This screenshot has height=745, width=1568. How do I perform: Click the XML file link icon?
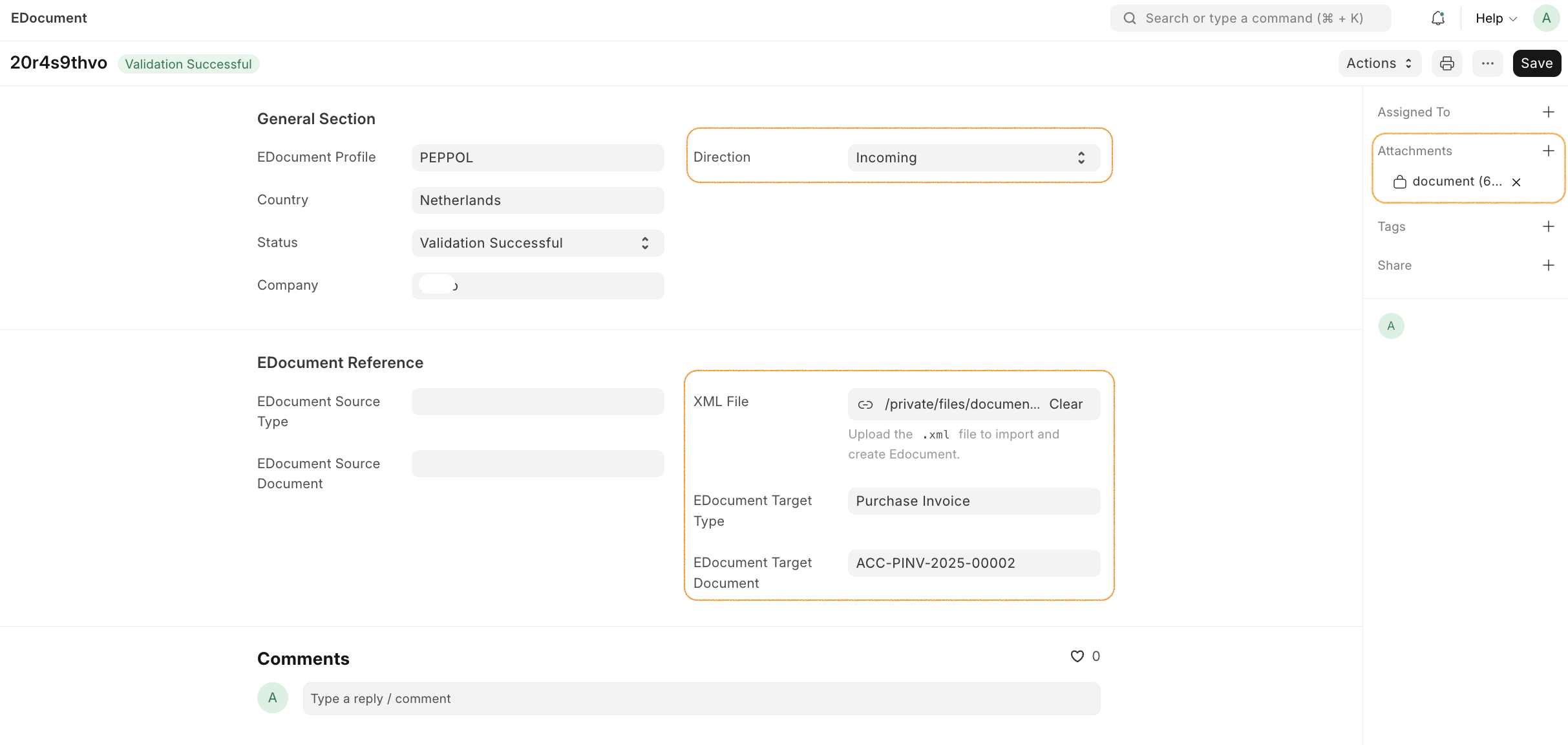(x=865, y=405)
